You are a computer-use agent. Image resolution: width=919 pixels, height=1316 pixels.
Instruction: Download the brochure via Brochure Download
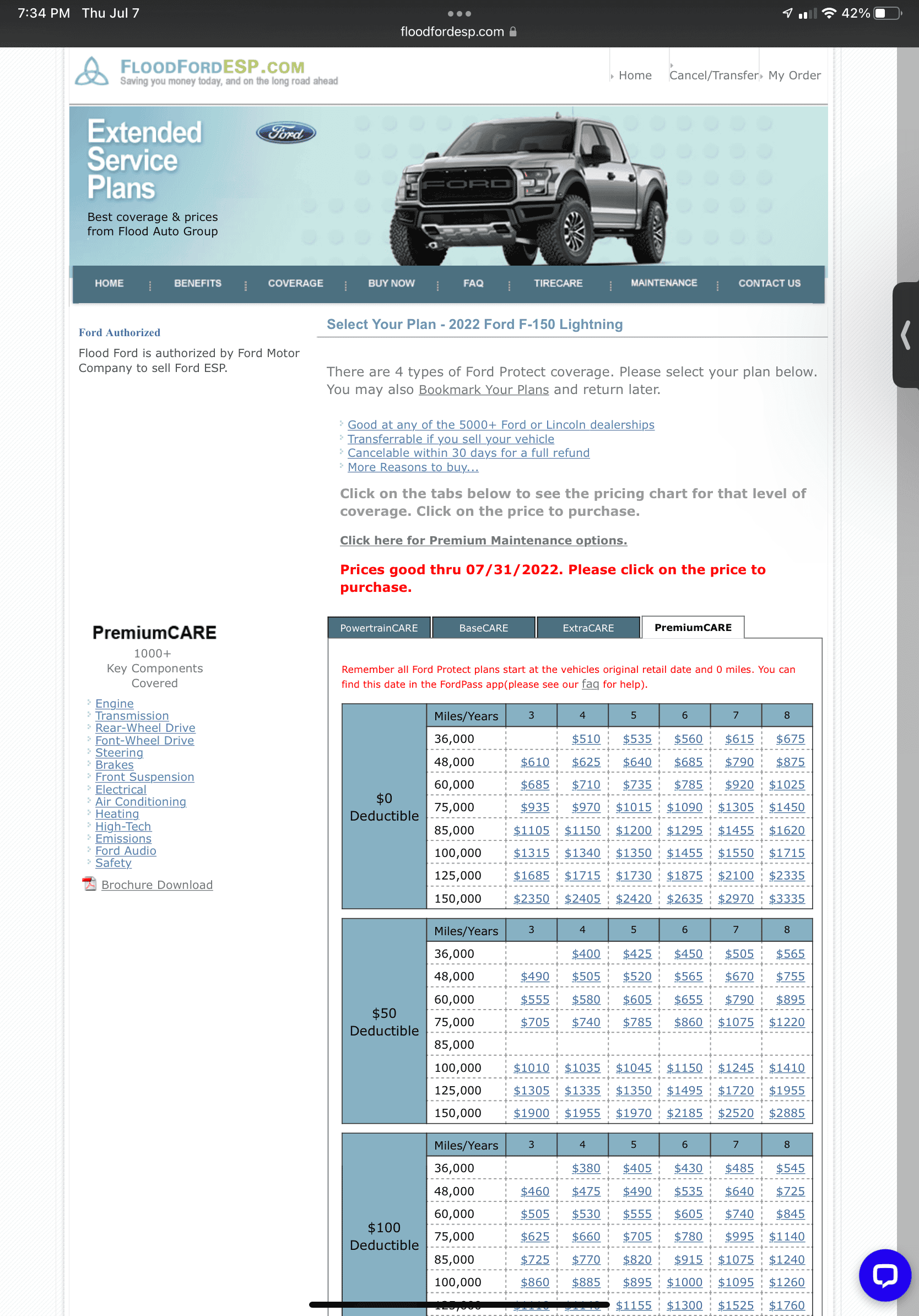pyautogui.click(x=157, y=884)
